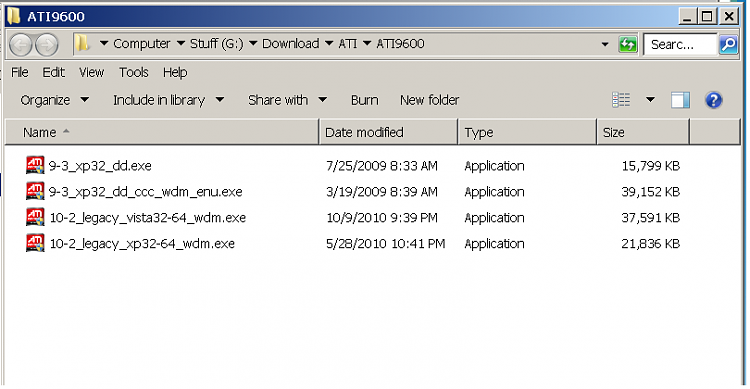The image size is (750, 389).
Task: Click Application type of 9-3_xp32_dd.exe
Action: coord(494,166)
